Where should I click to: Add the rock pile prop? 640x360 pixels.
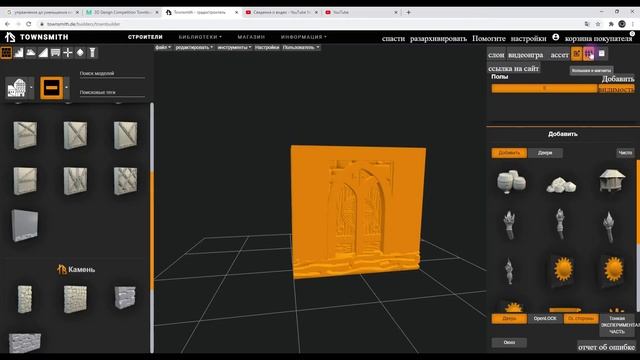coord(561,184)
